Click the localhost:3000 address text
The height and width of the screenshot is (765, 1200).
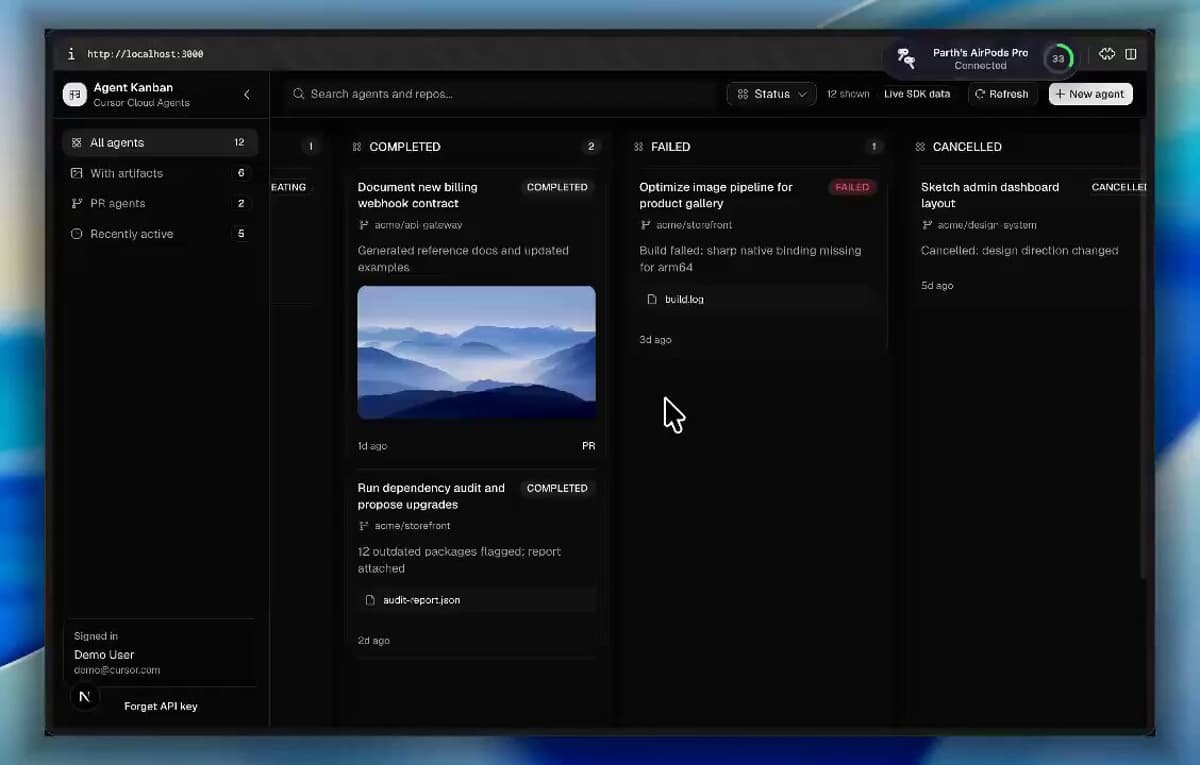click(x=145, y=54)
